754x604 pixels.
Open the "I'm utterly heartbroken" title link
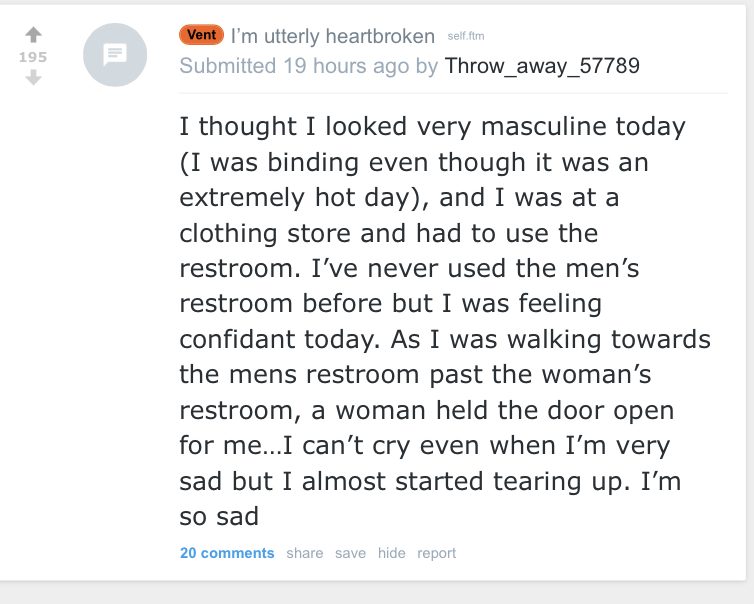coord(333,36)
